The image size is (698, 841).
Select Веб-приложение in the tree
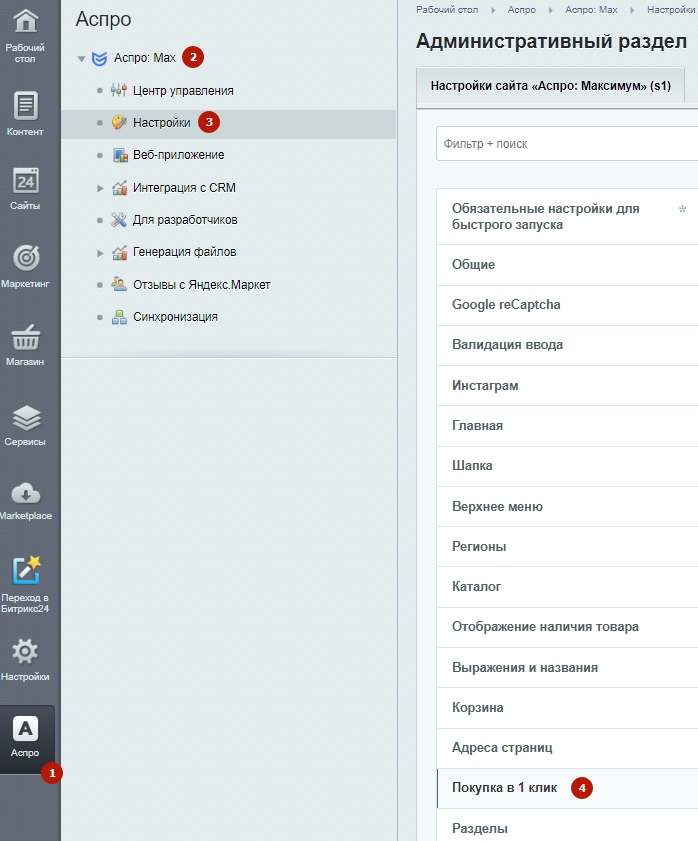click(x=179, y=155)
